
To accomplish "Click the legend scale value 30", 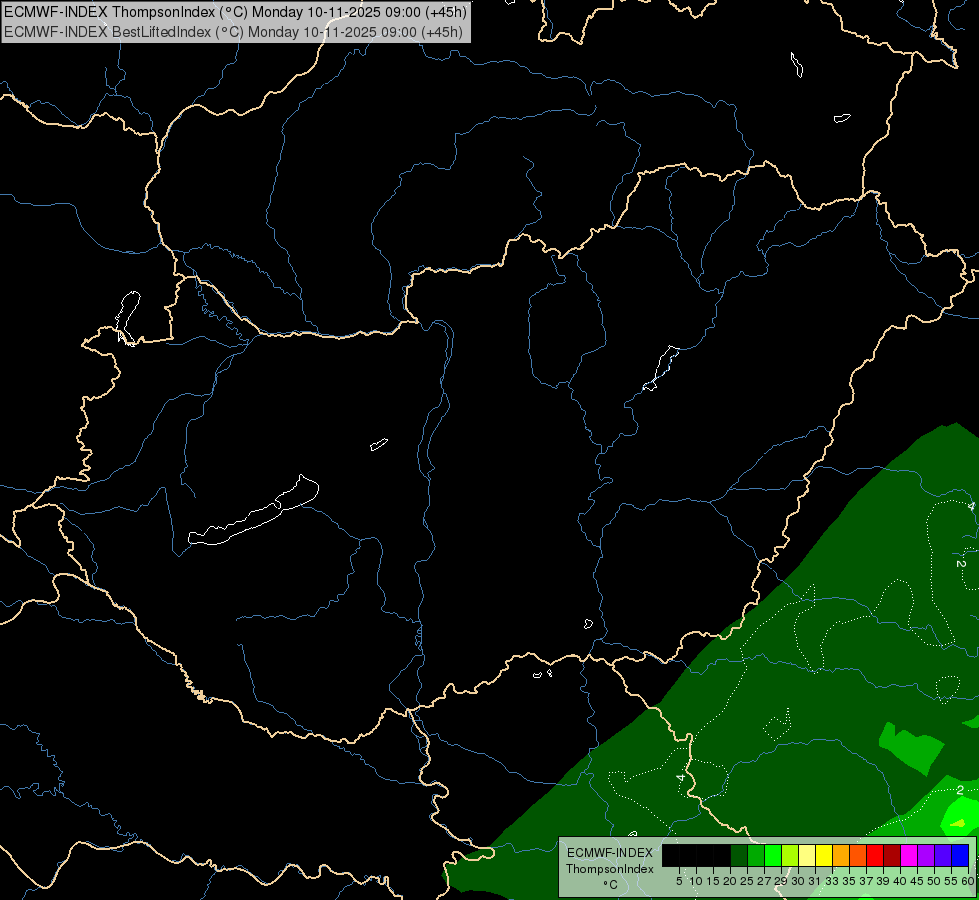I will pyautogui.click(x=798, y=881).
